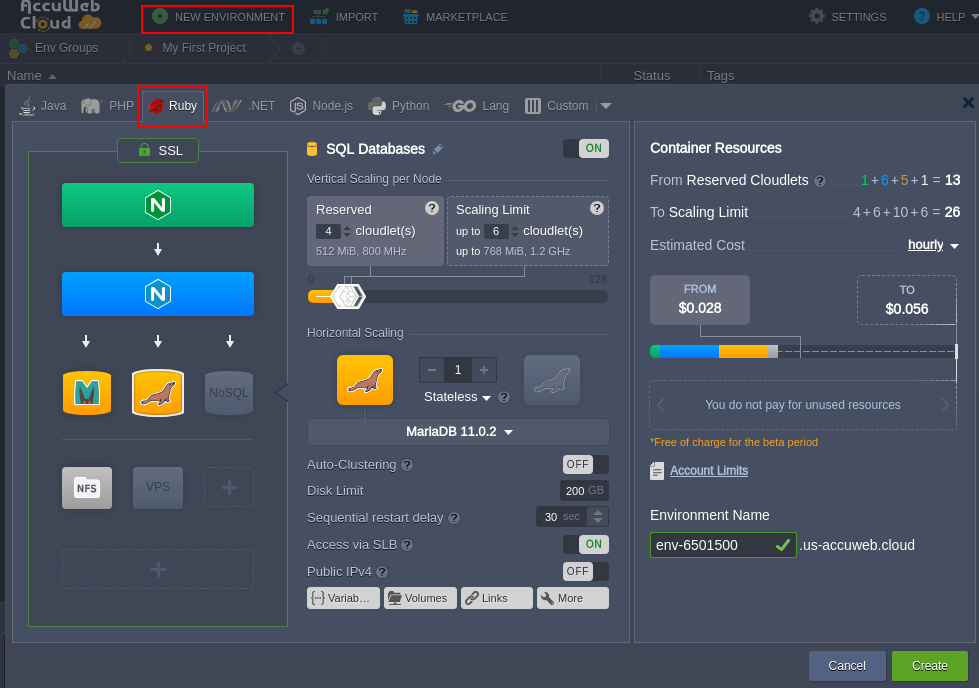Click the cloudlet scaling slider handle
Image resolution: width=979 pixels, height=688 pixels.
tap(347, 296)
